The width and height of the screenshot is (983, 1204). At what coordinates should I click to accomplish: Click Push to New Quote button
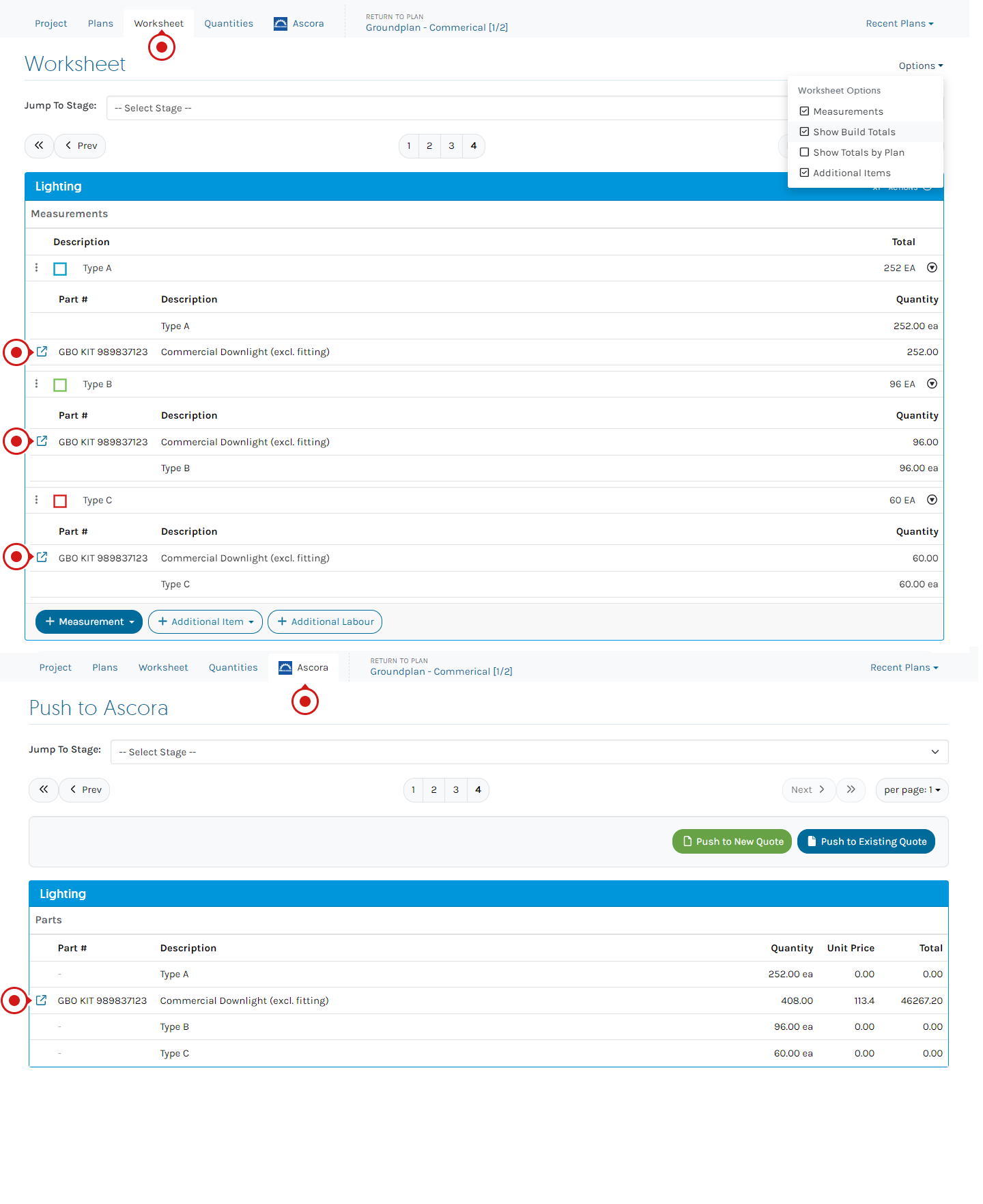[x=732, y=841]
